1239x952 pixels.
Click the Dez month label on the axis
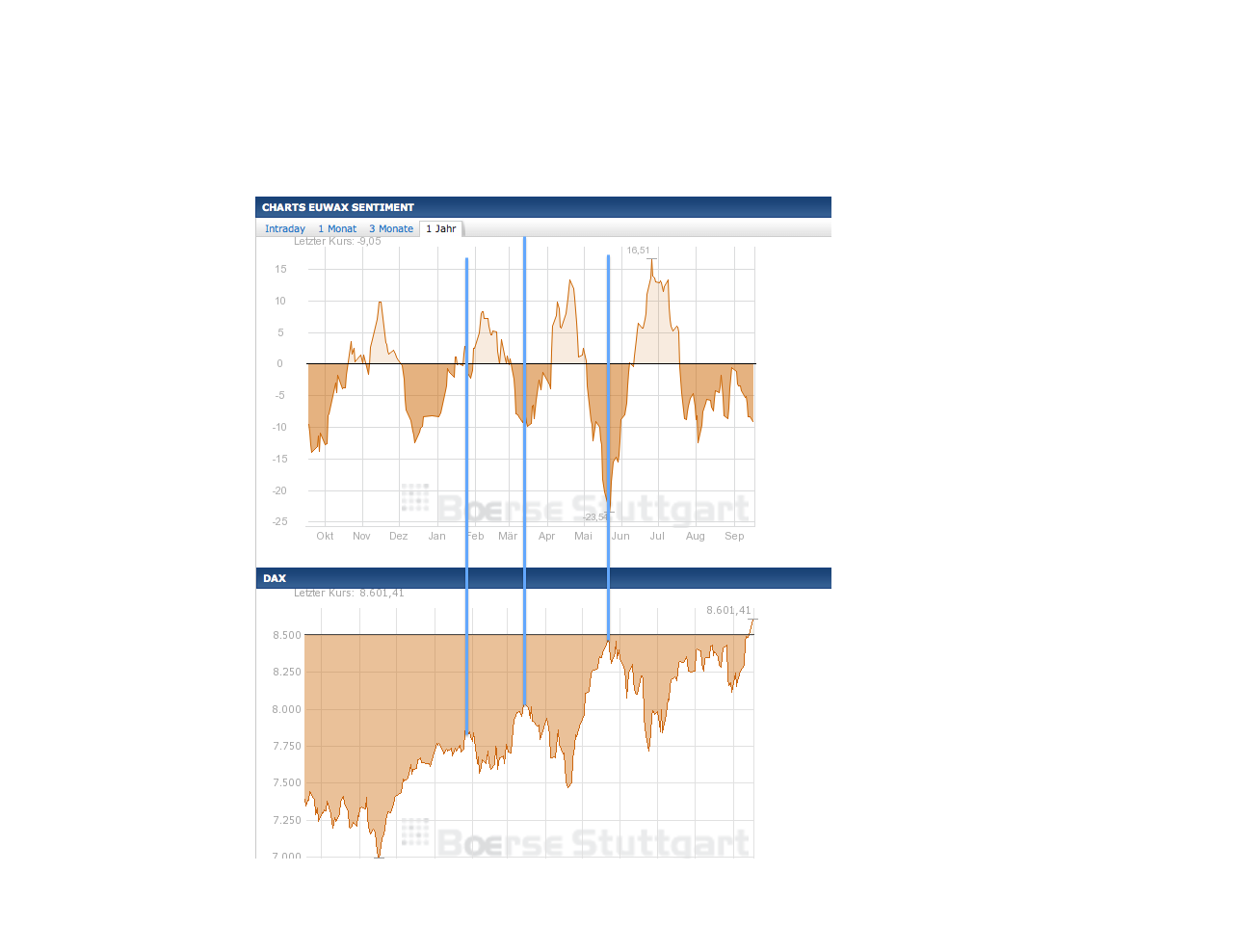pos(398,536)
